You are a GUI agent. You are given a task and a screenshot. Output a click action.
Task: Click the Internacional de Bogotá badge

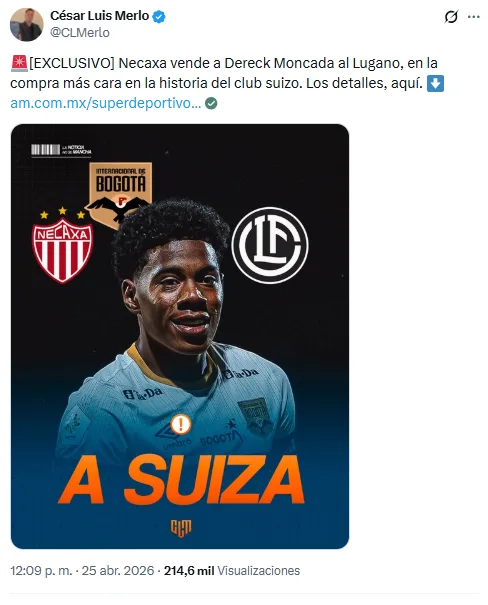click(120, 191)
